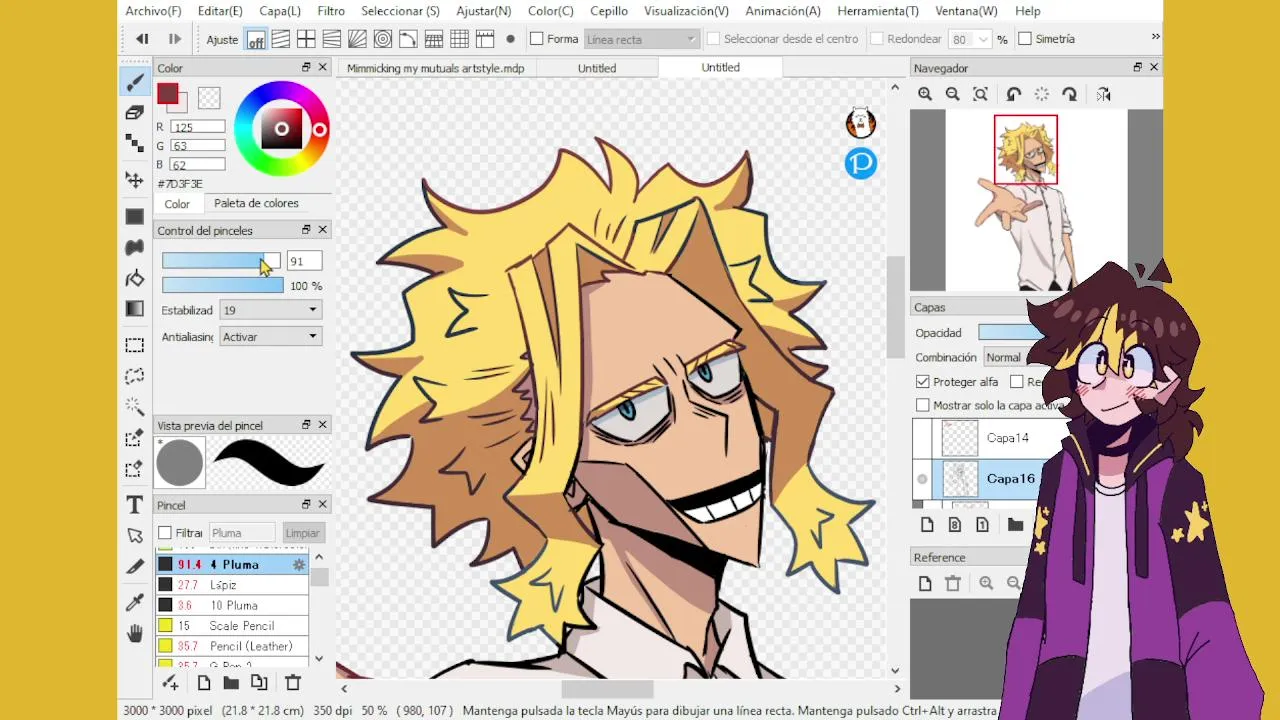This screenshot has width=1280, height=720.
Task: Zoom out using the Navigator magnifier minus
Action: tap(952, 94)
